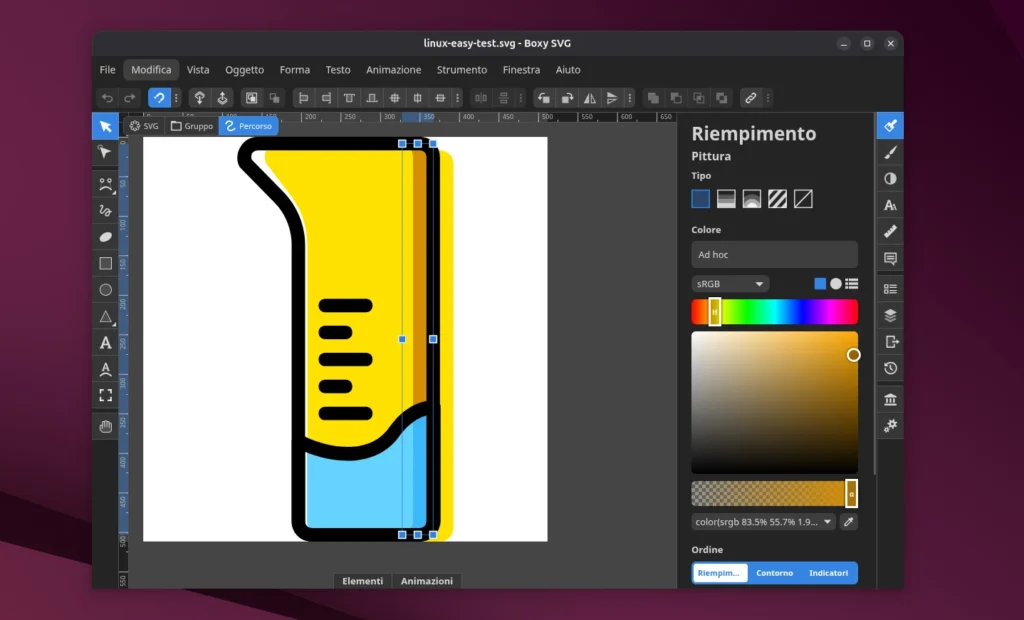Open the Ad hoc color dropdown
The image size is (1024, 620).
(774, 255)
